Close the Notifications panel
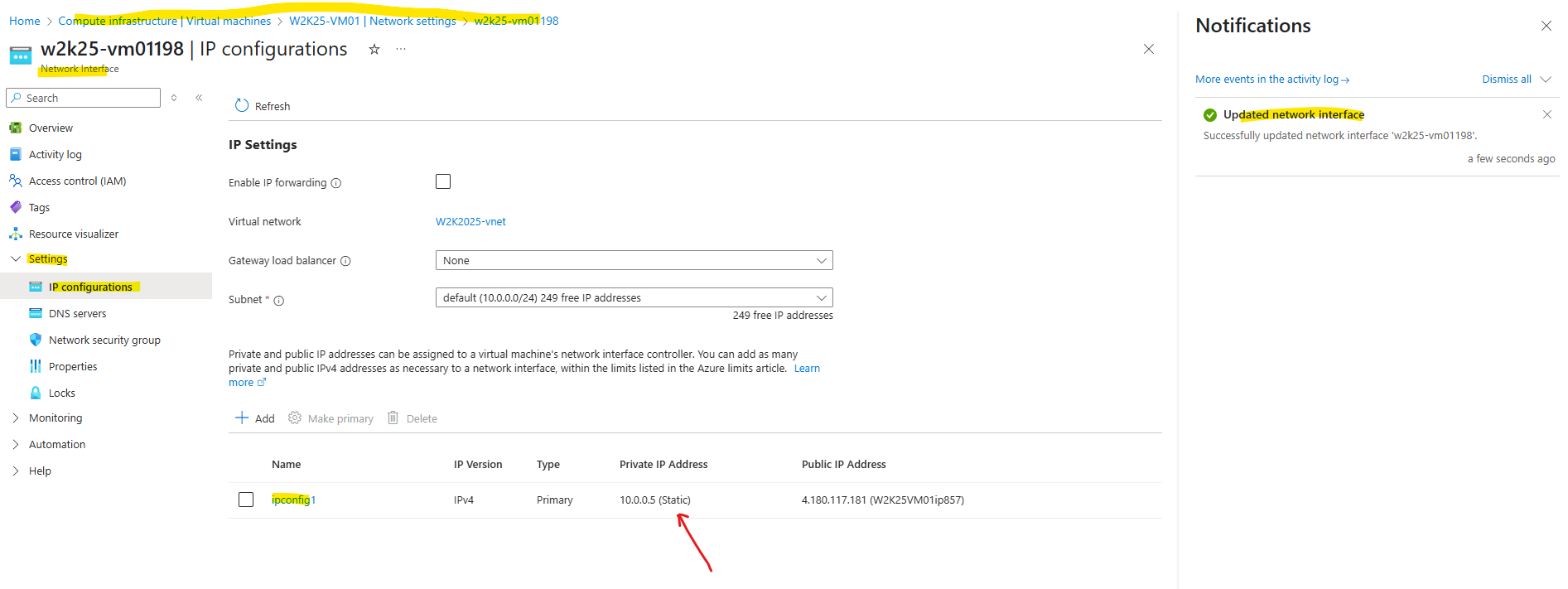 1546,26
